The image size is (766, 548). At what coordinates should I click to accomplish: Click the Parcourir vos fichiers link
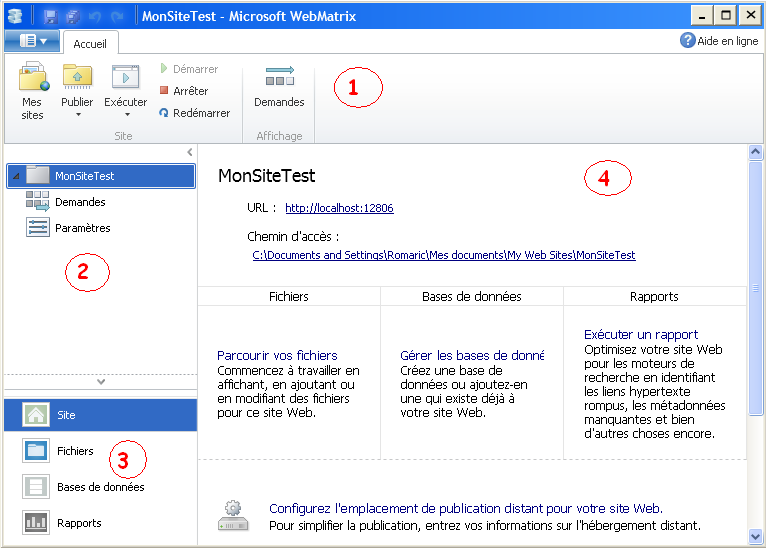click(x=277, y=355)
